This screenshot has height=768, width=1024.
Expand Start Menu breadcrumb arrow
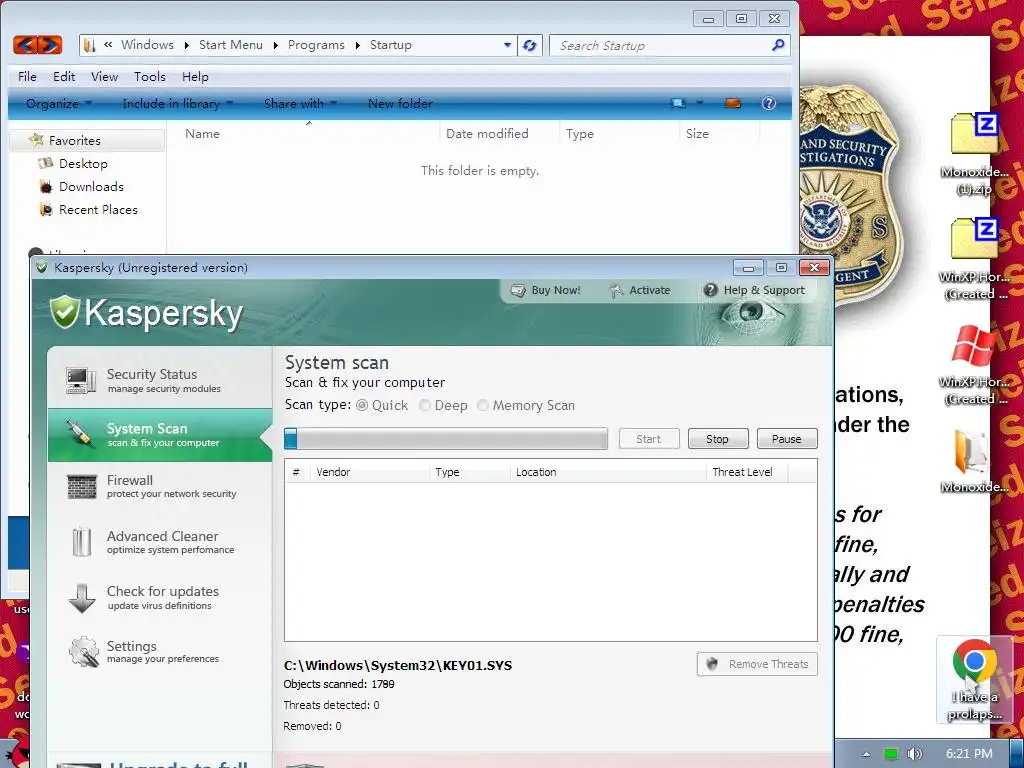(x=276, y=45)
